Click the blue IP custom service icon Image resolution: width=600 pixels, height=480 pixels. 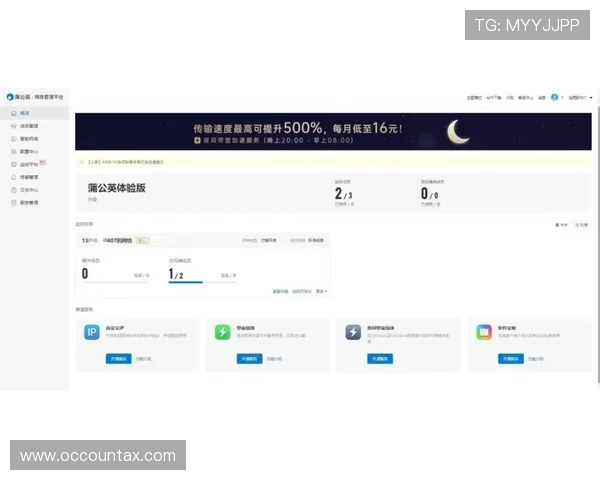click(x=92, y=332)
